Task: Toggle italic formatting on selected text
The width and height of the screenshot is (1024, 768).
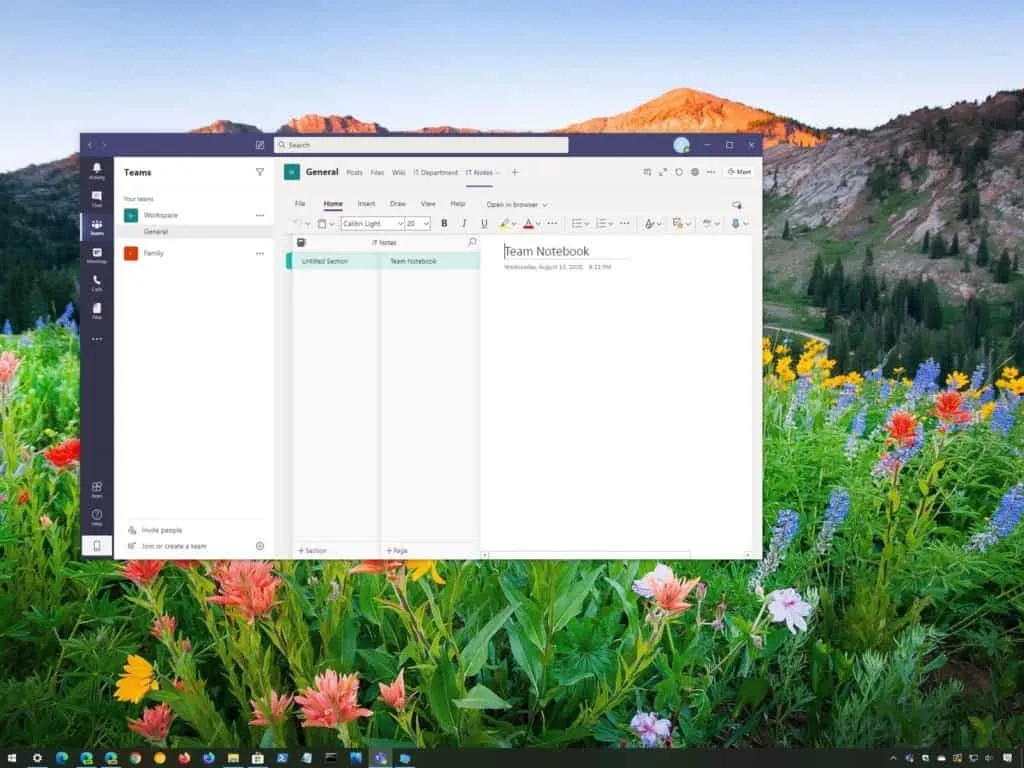Action: coord(464,223)
